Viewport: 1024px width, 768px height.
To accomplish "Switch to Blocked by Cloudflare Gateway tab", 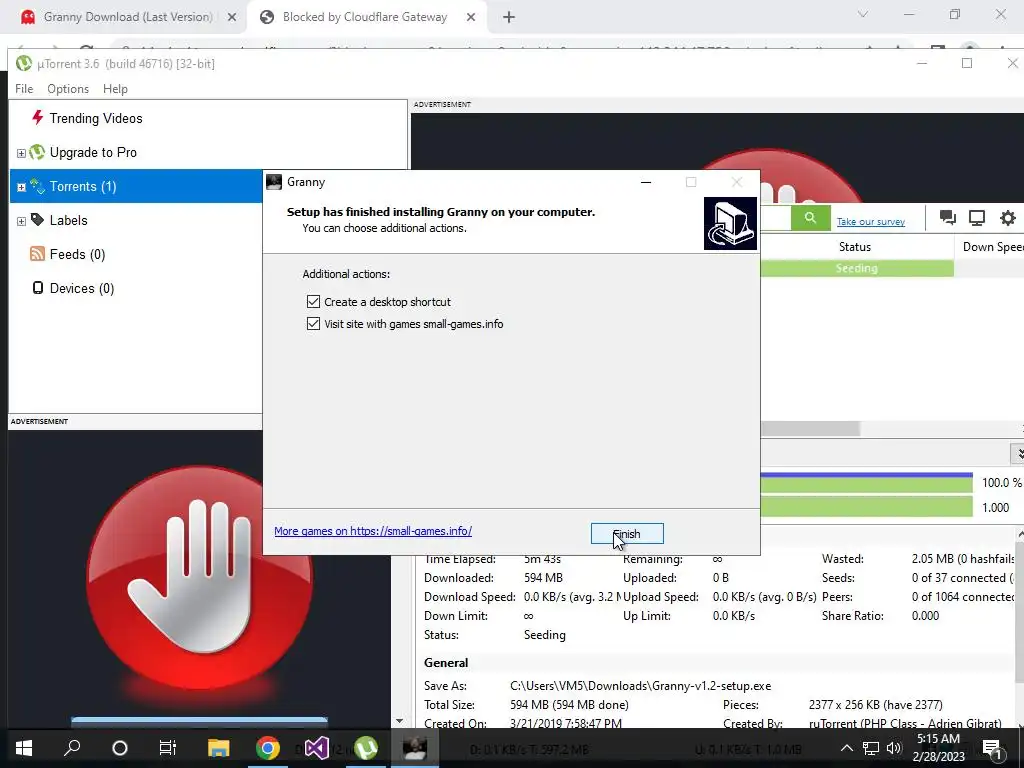I will pos(364,17).
